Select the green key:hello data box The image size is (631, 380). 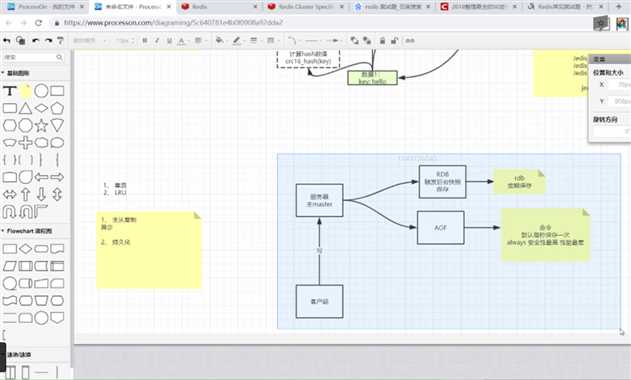tap(373, 78)
